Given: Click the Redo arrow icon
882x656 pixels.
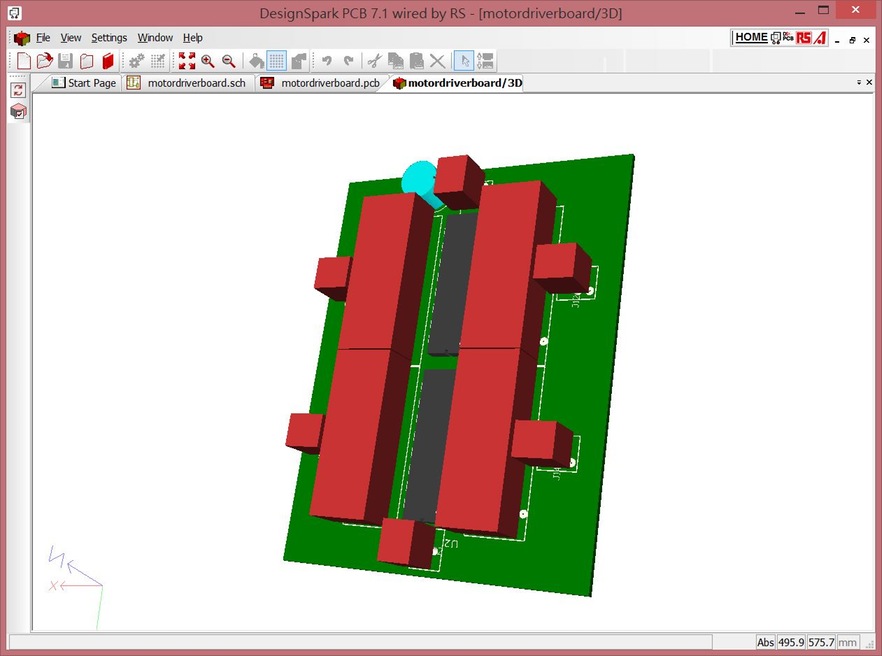Looking at the screenshot, I should click(348, 61).
